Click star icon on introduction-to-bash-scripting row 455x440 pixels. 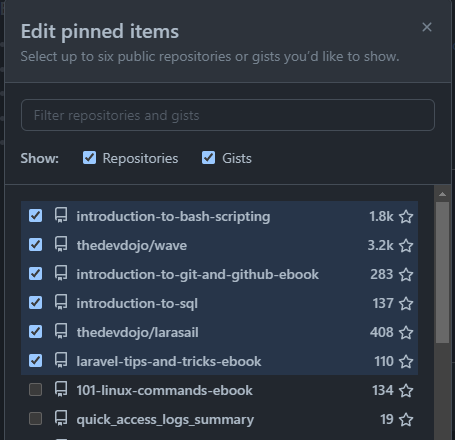coord(406,217)
